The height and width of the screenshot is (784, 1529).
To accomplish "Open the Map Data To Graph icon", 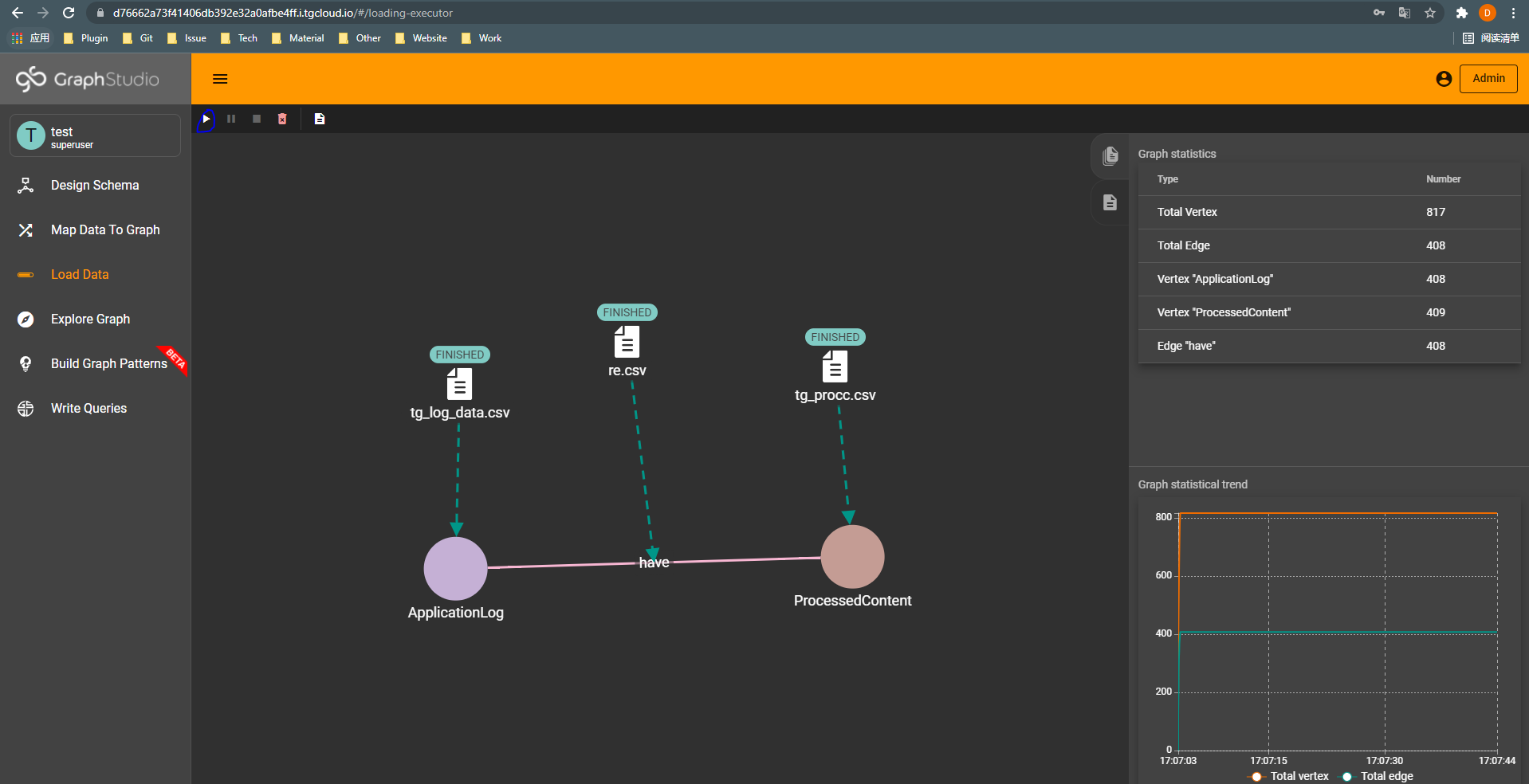I will (x=26, y=229).
